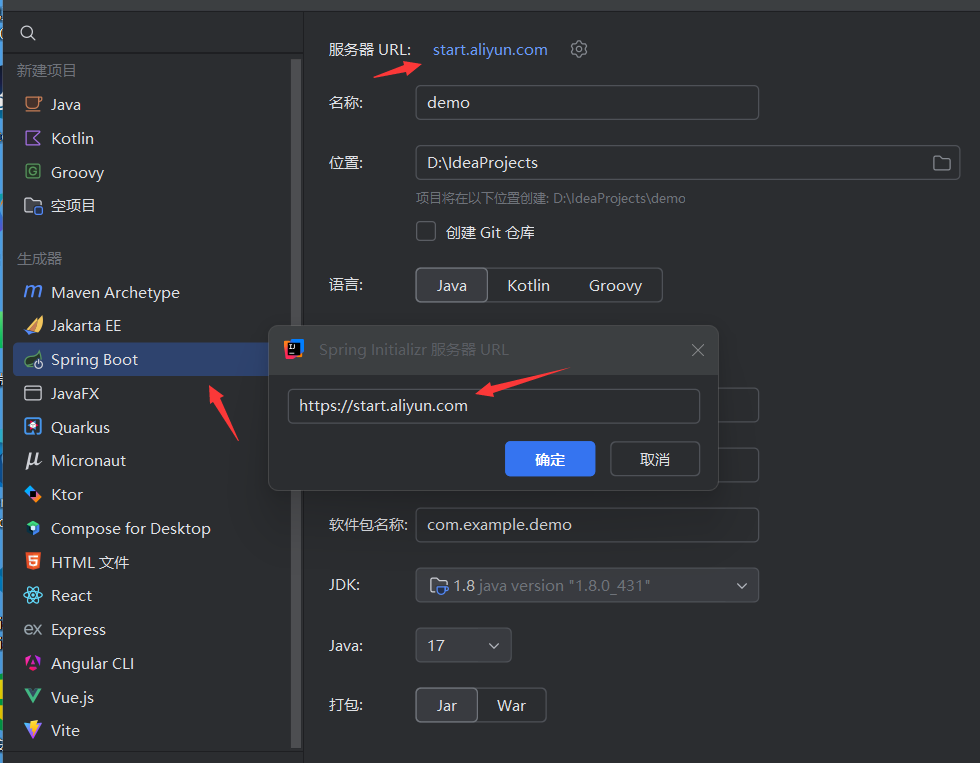Select Jar packaging option
980x763 pixels.
(446, 705)
